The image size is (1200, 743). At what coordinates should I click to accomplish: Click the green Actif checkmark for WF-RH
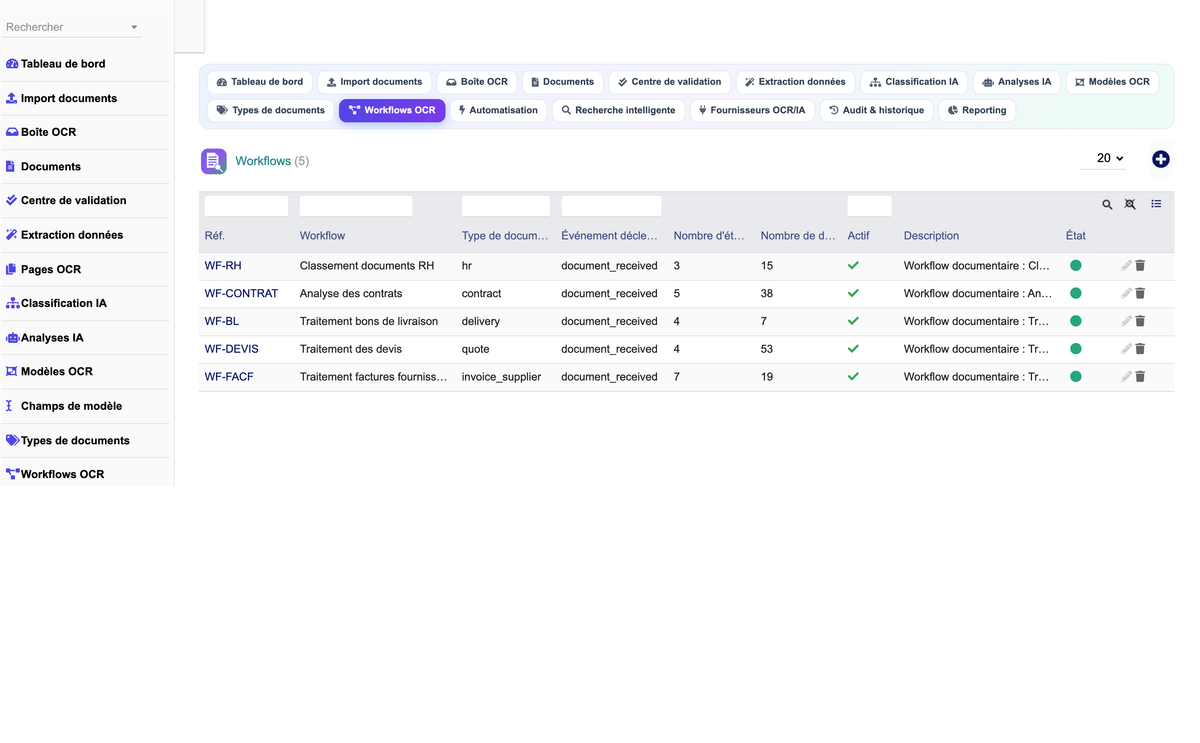(x=853, y=266)
